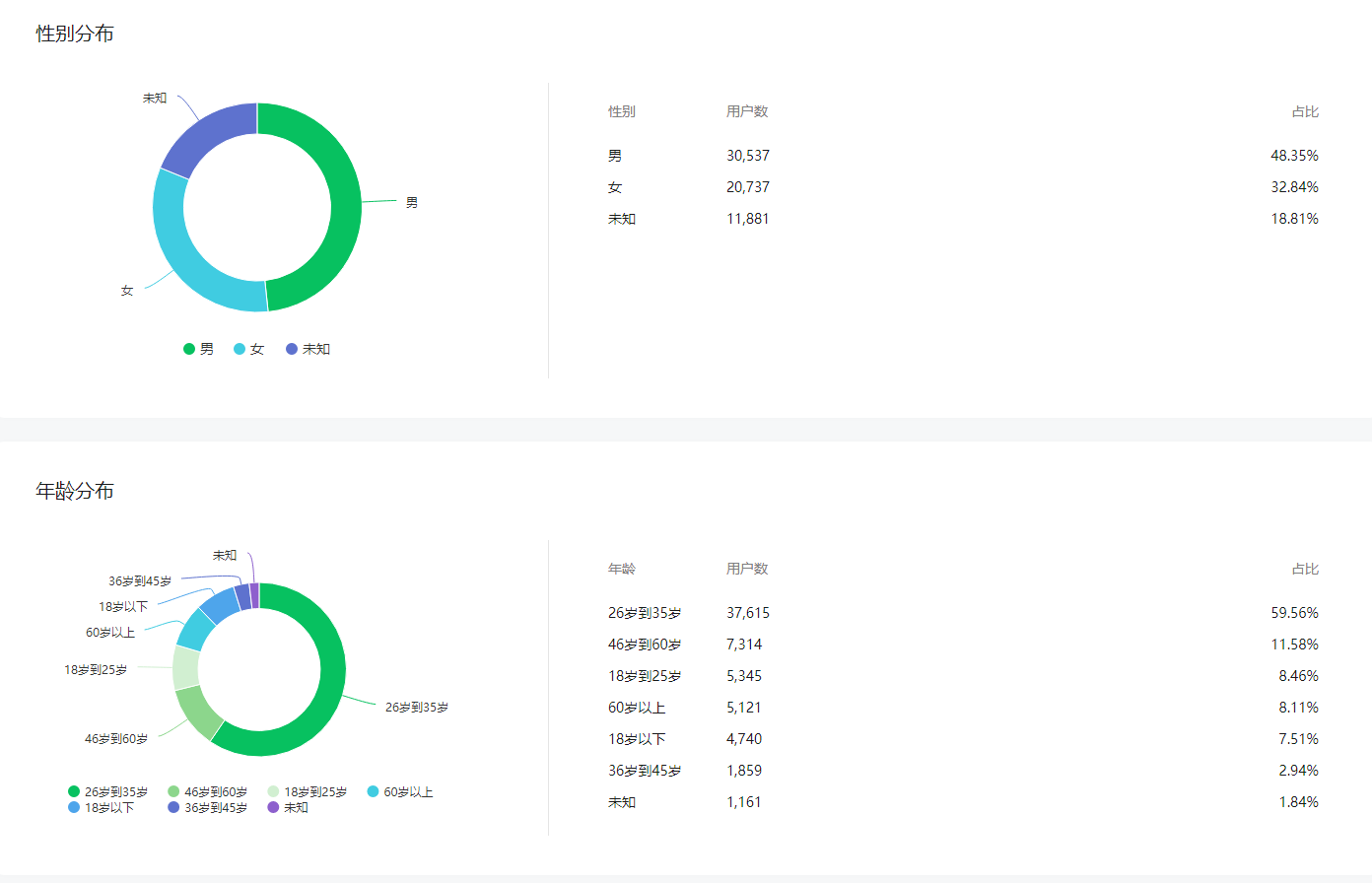Toggle the 18岁以下 legend item
This screenshot has height=883, width=1372.
(102, 807)
